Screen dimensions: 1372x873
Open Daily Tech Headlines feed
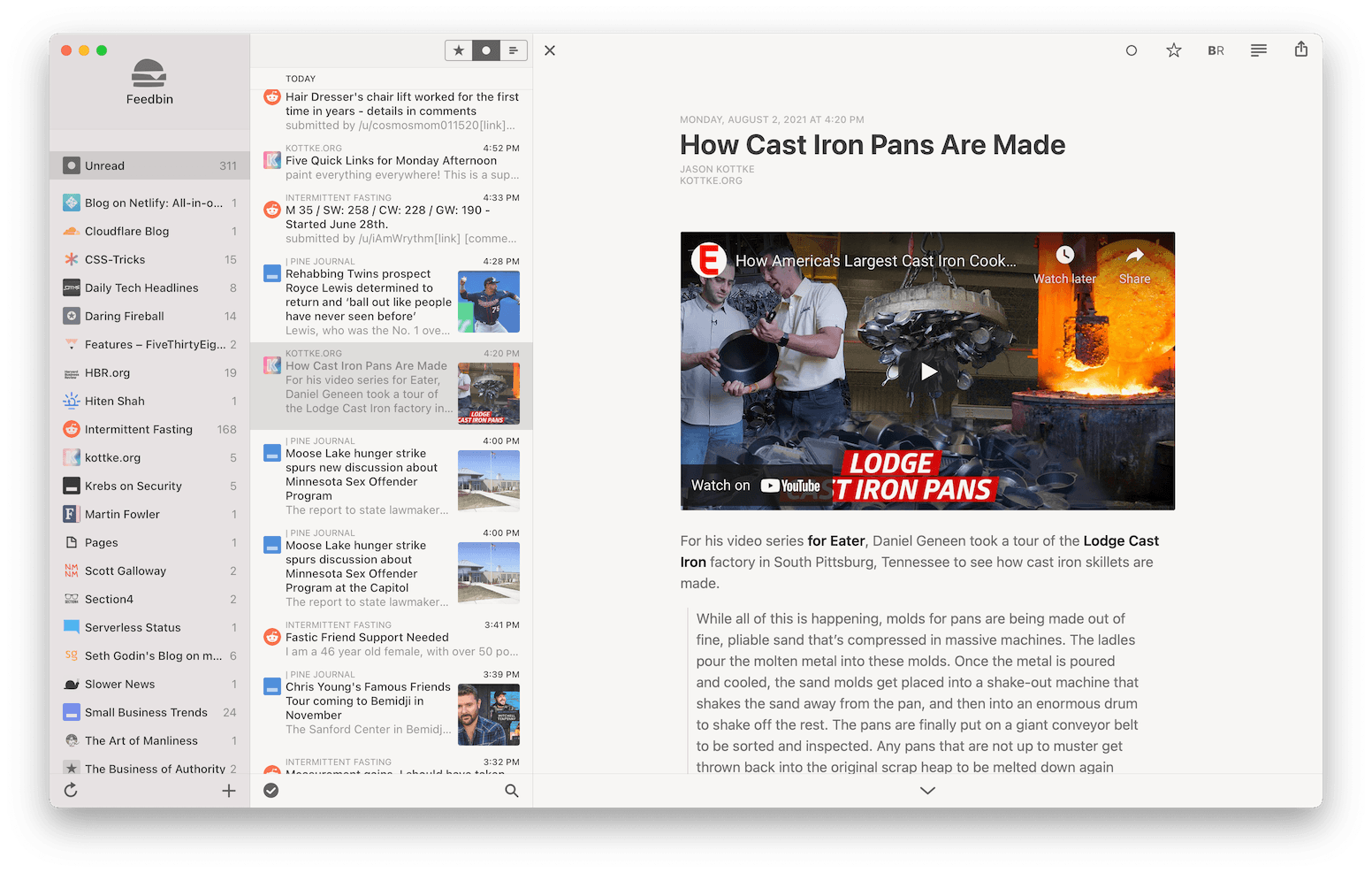(x=149, y=287)
